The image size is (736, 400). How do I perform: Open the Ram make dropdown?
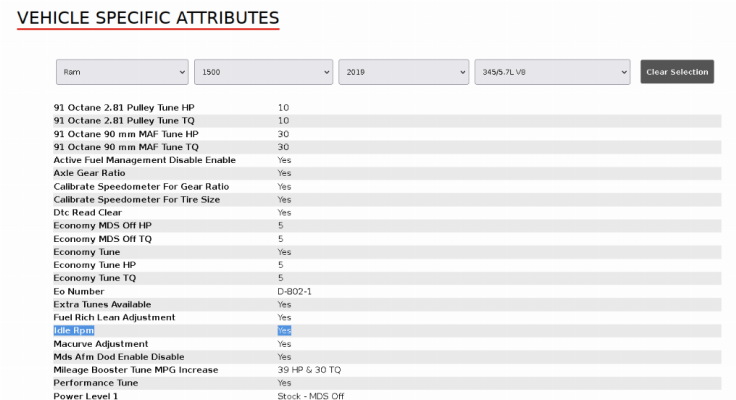(x=122, y=72)
